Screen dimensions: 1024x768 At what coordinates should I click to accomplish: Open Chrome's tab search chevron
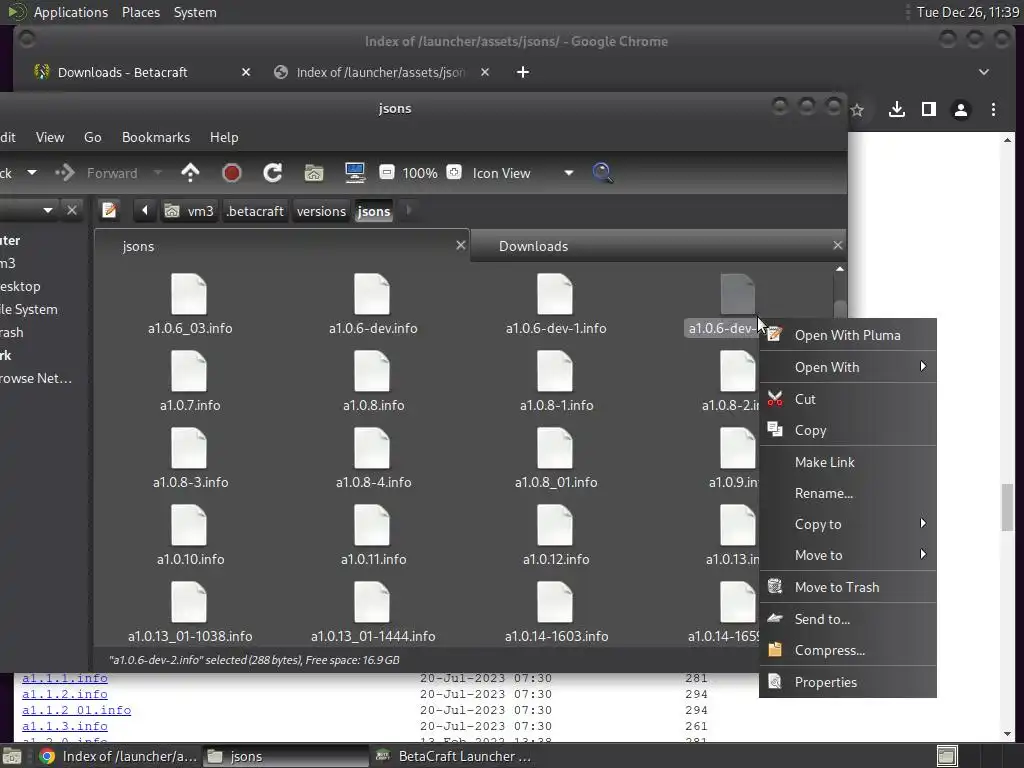click(x=984, y=72)
